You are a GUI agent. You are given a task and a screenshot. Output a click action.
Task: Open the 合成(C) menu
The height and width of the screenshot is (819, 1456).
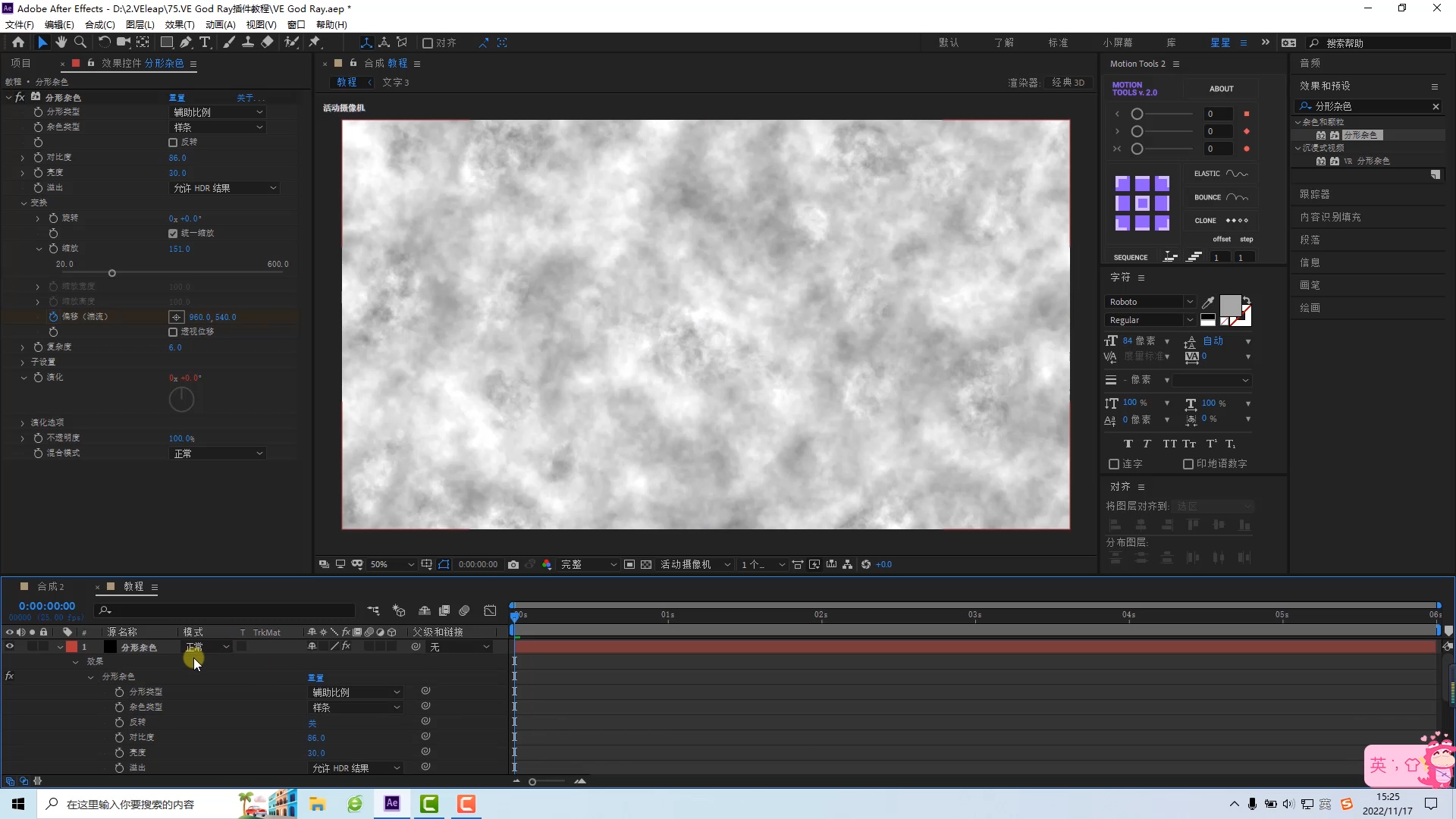pyautogui.click(x=99, y=24)
